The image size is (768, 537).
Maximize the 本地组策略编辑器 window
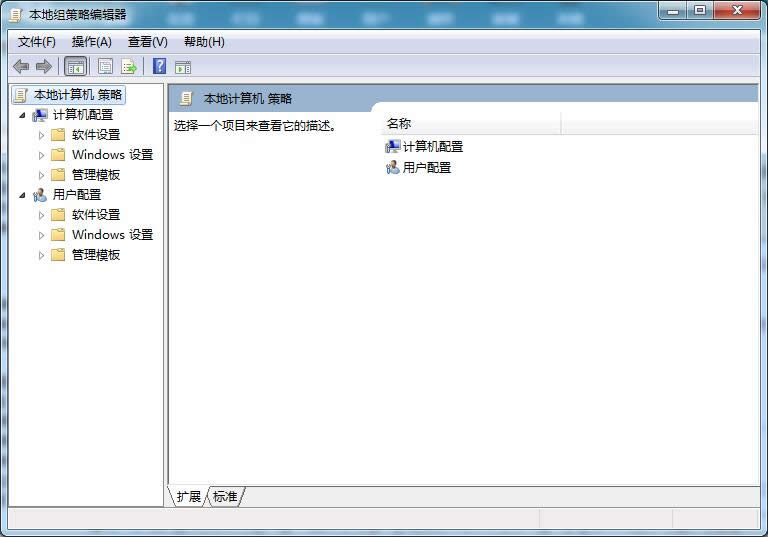(x=700, y=11)
